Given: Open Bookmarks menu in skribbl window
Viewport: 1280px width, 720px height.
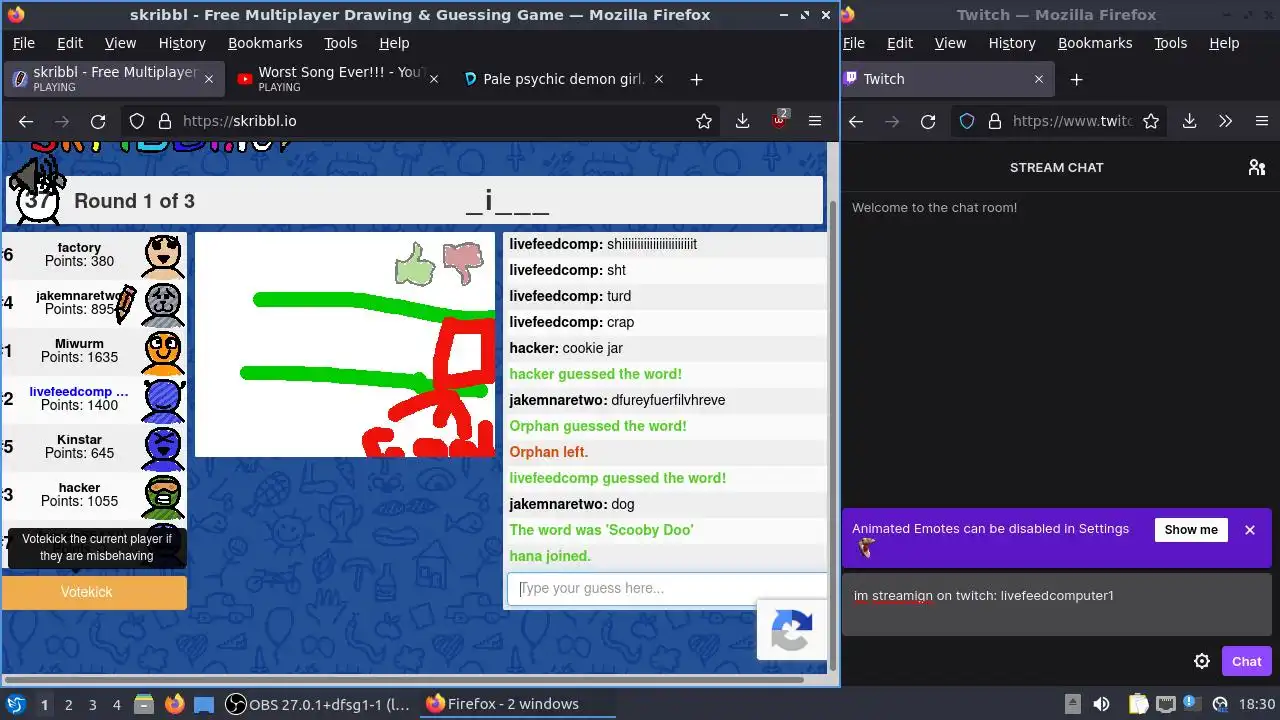Looking at the screenshot, I should [x=265, y=43].
